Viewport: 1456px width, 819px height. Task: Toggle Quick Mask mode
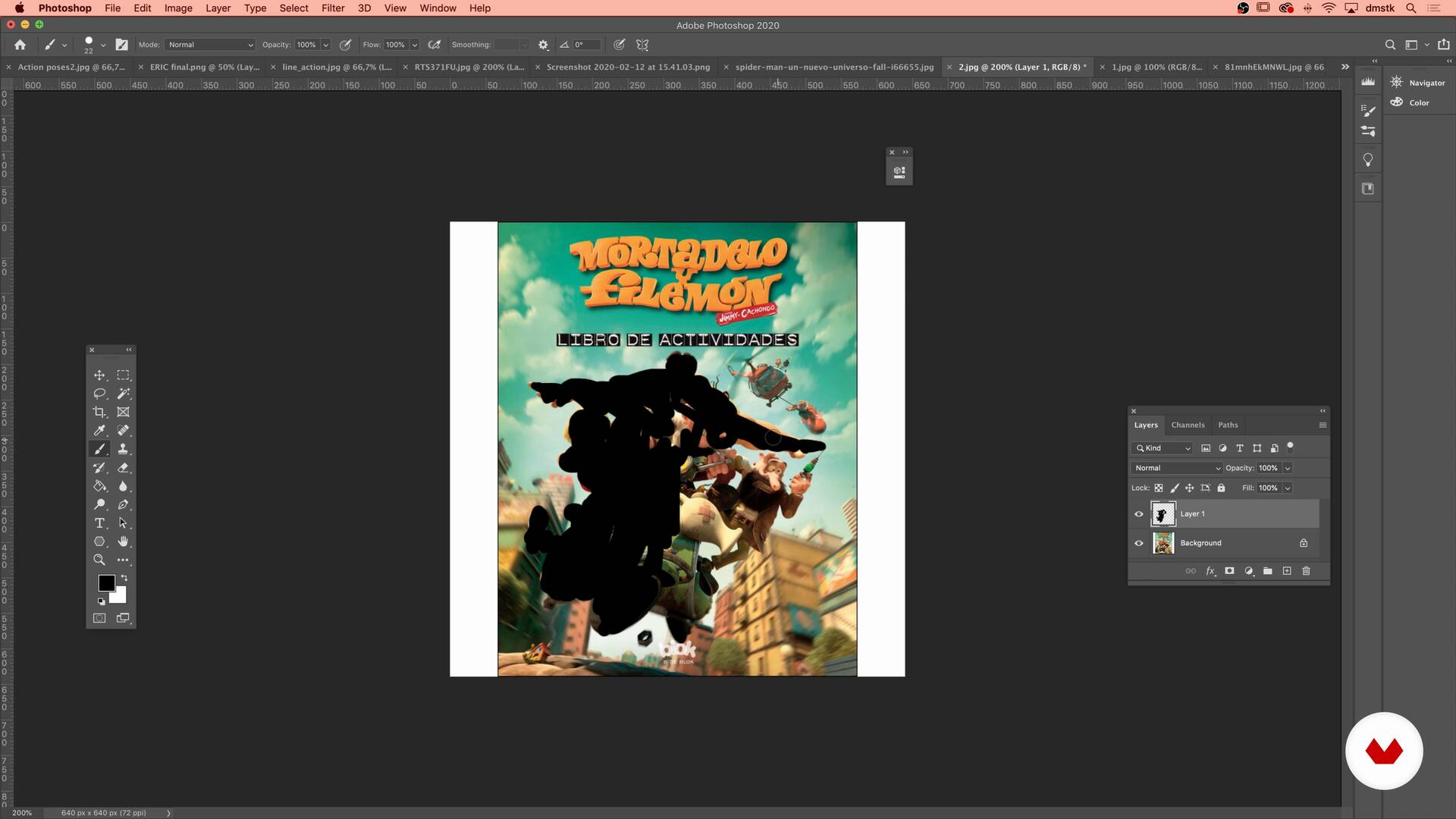99,618
